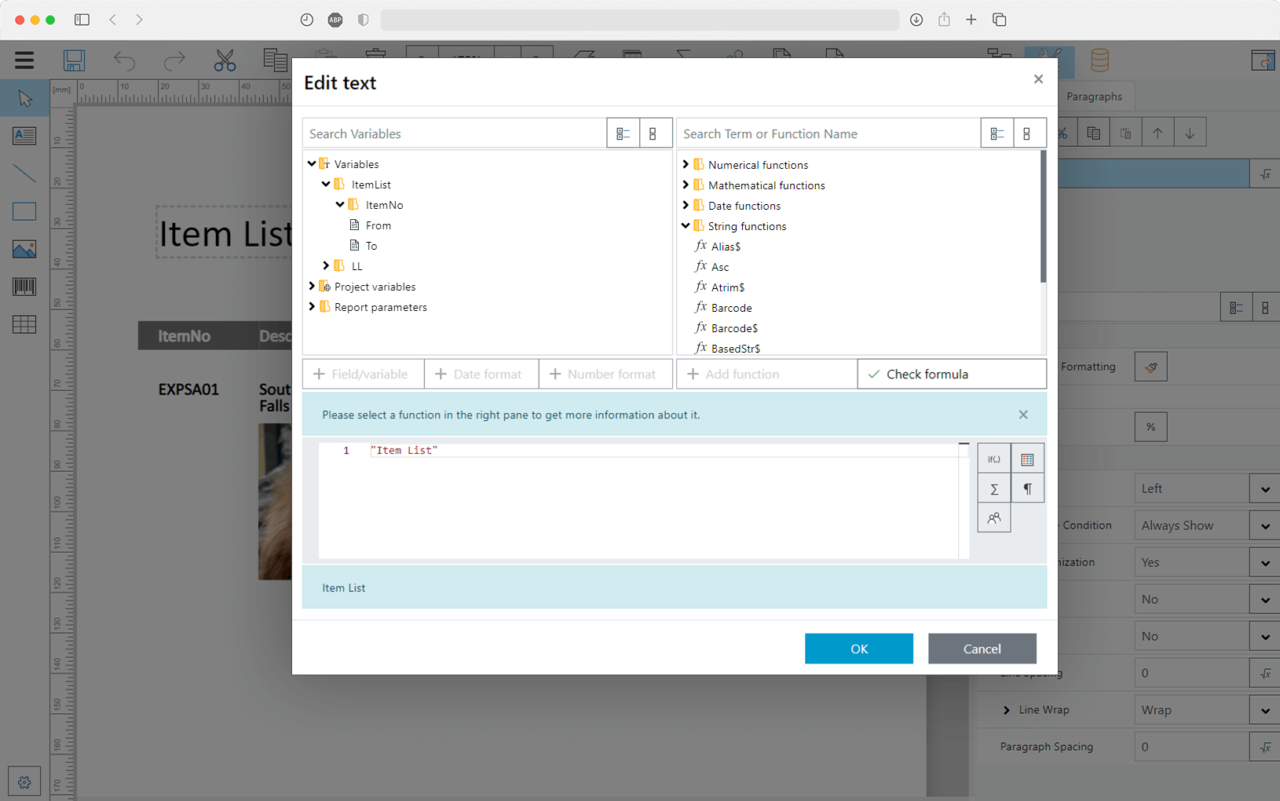Image resolution: width=1280 pixels, height=801 pixels.
Task: Select the Rectangle object tool
Action: tap(24, 211)
